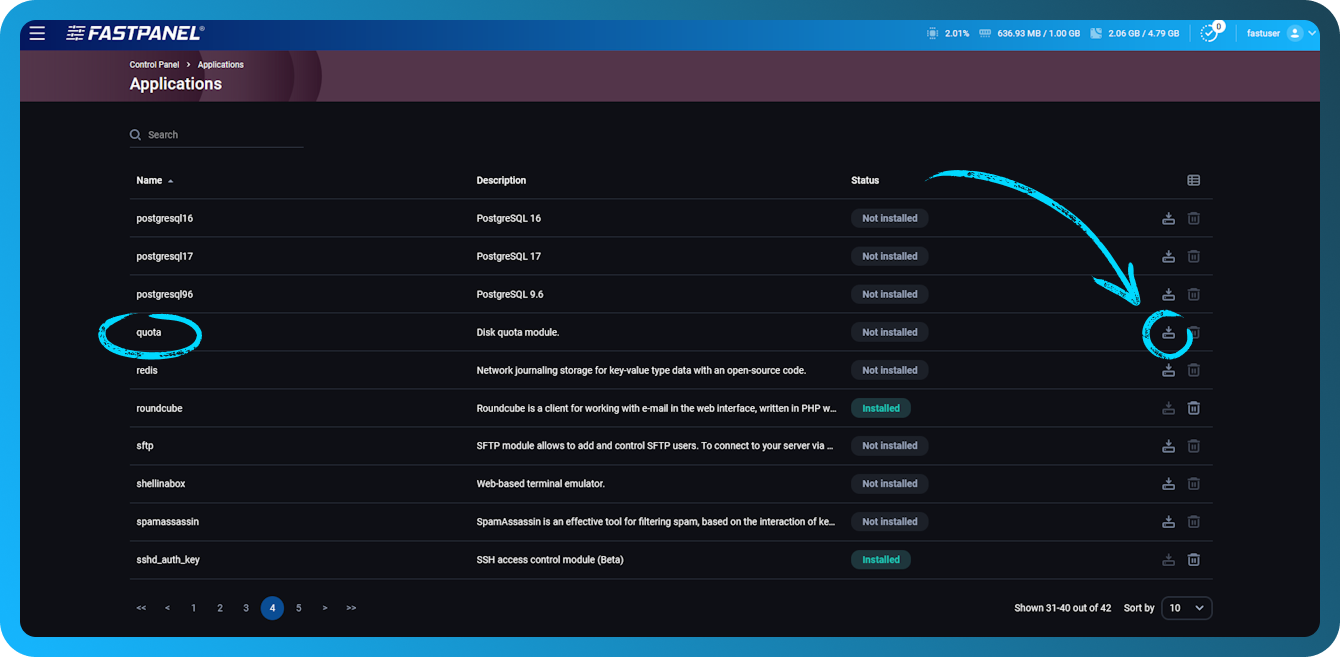Open the table column display settings

(x=1193, y=180)
